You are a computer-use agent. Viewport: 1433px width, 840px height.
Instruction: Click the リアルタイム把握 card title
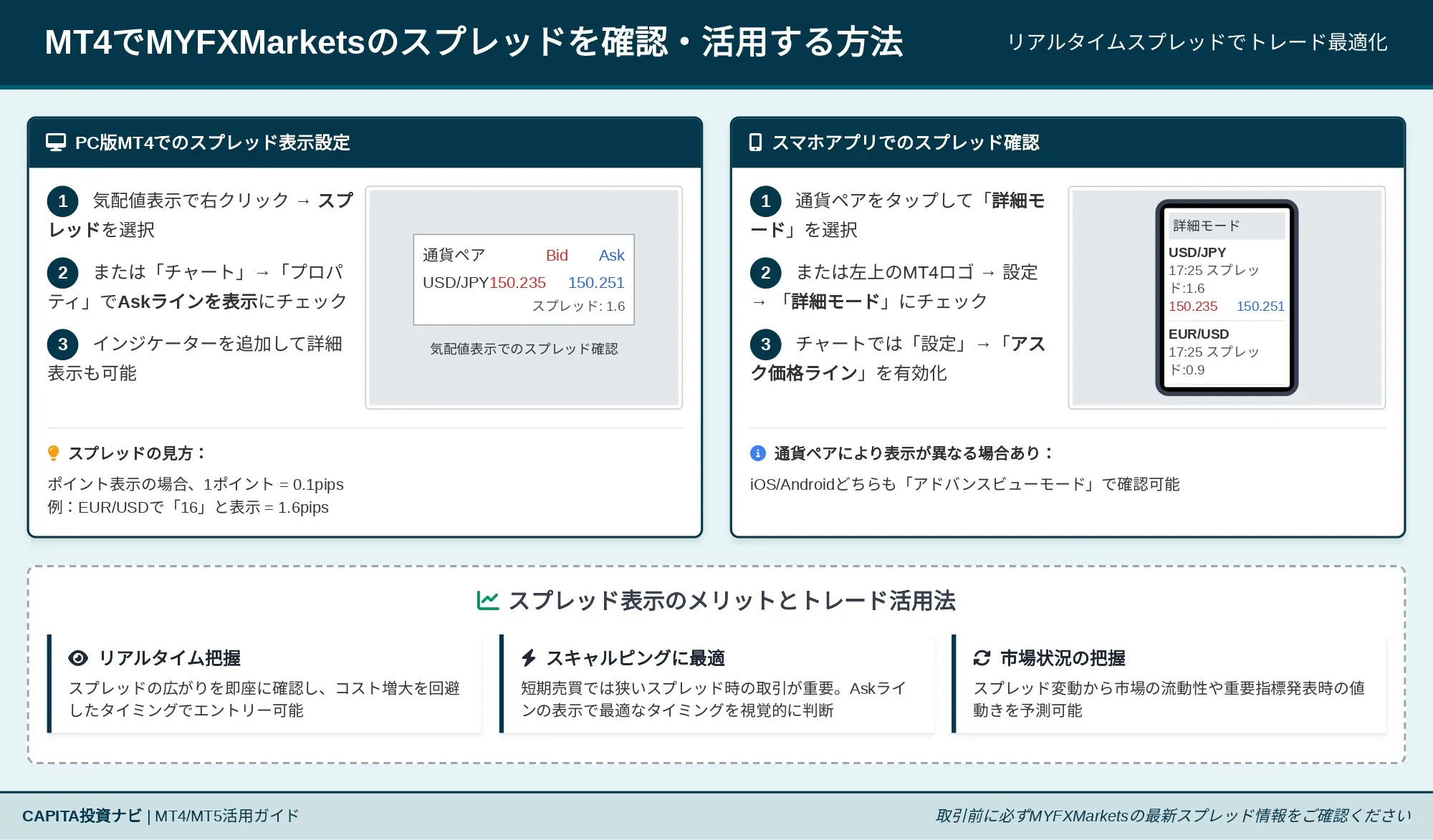(x=170, y=658)
